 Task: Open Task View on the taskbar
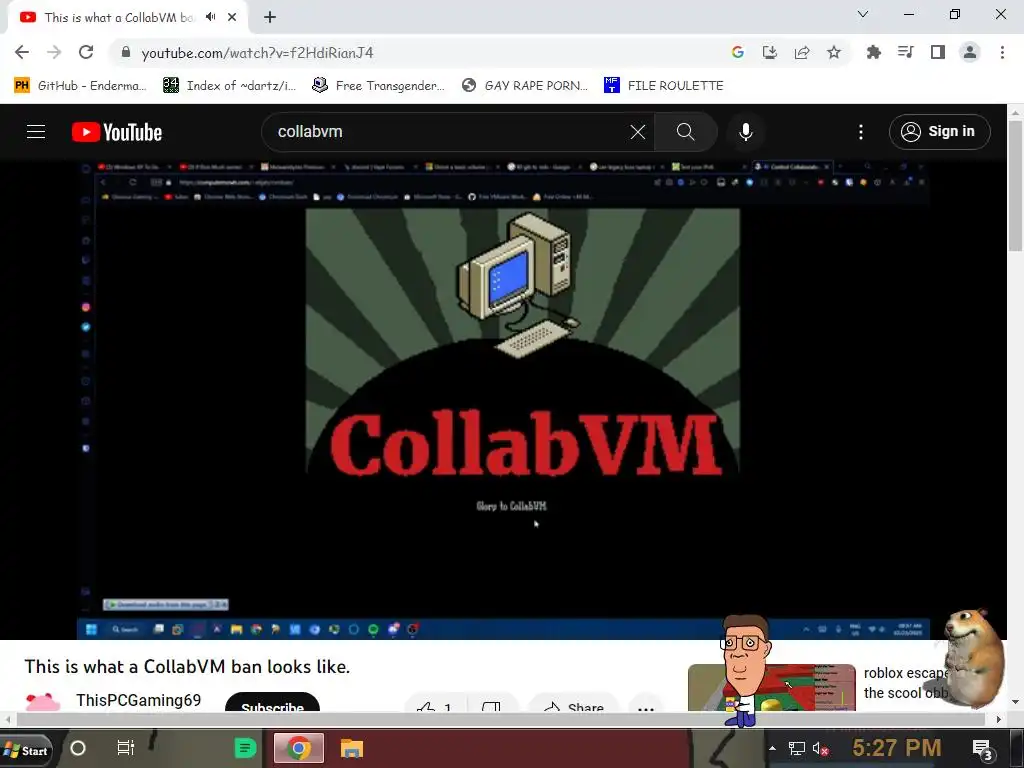click(x=125, y=748)
